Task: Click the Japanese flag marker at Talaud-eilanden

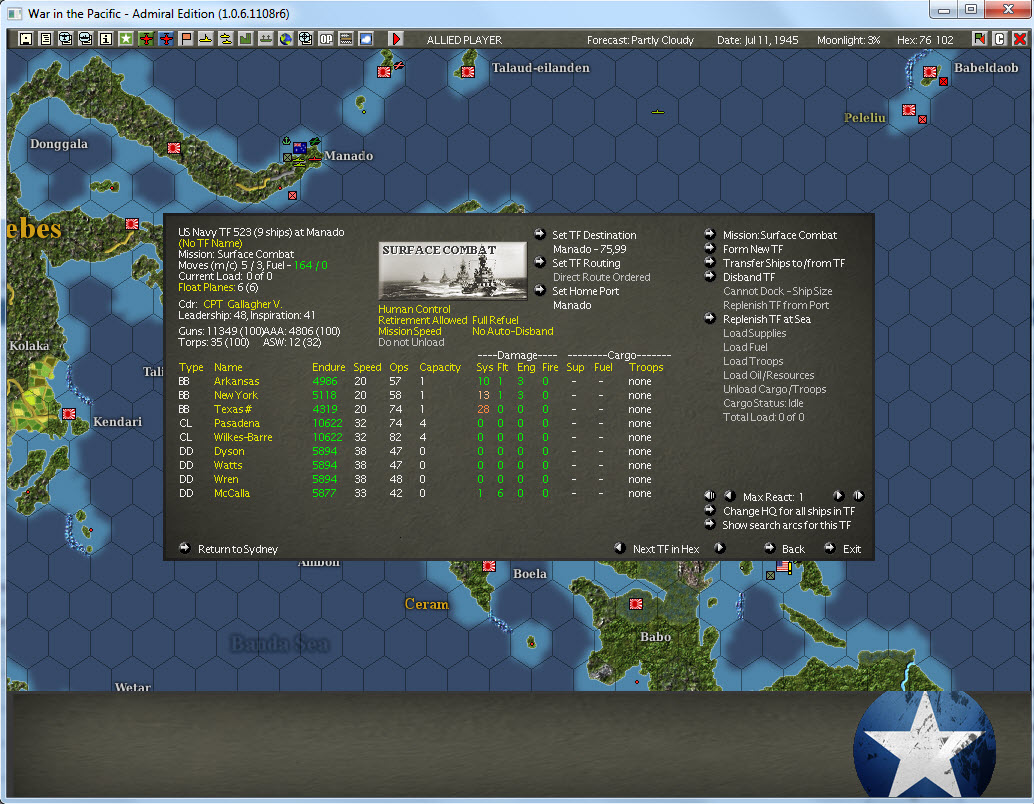Action: (468, 71)
